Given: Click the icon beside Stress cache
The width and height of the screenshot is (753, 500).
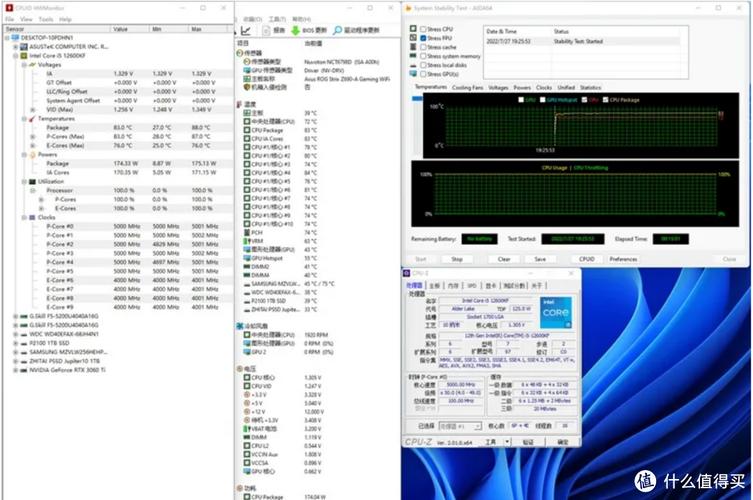Looking at the screenshot, I should 413,47.
